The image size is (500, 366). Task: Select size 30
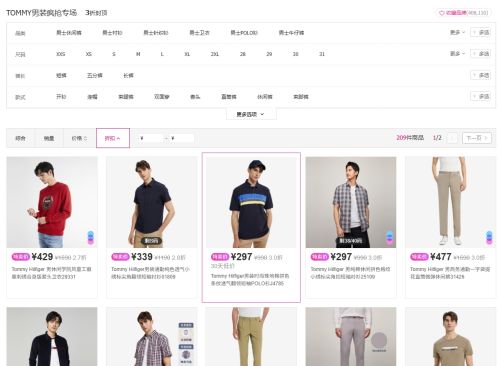tap(295, 54)
